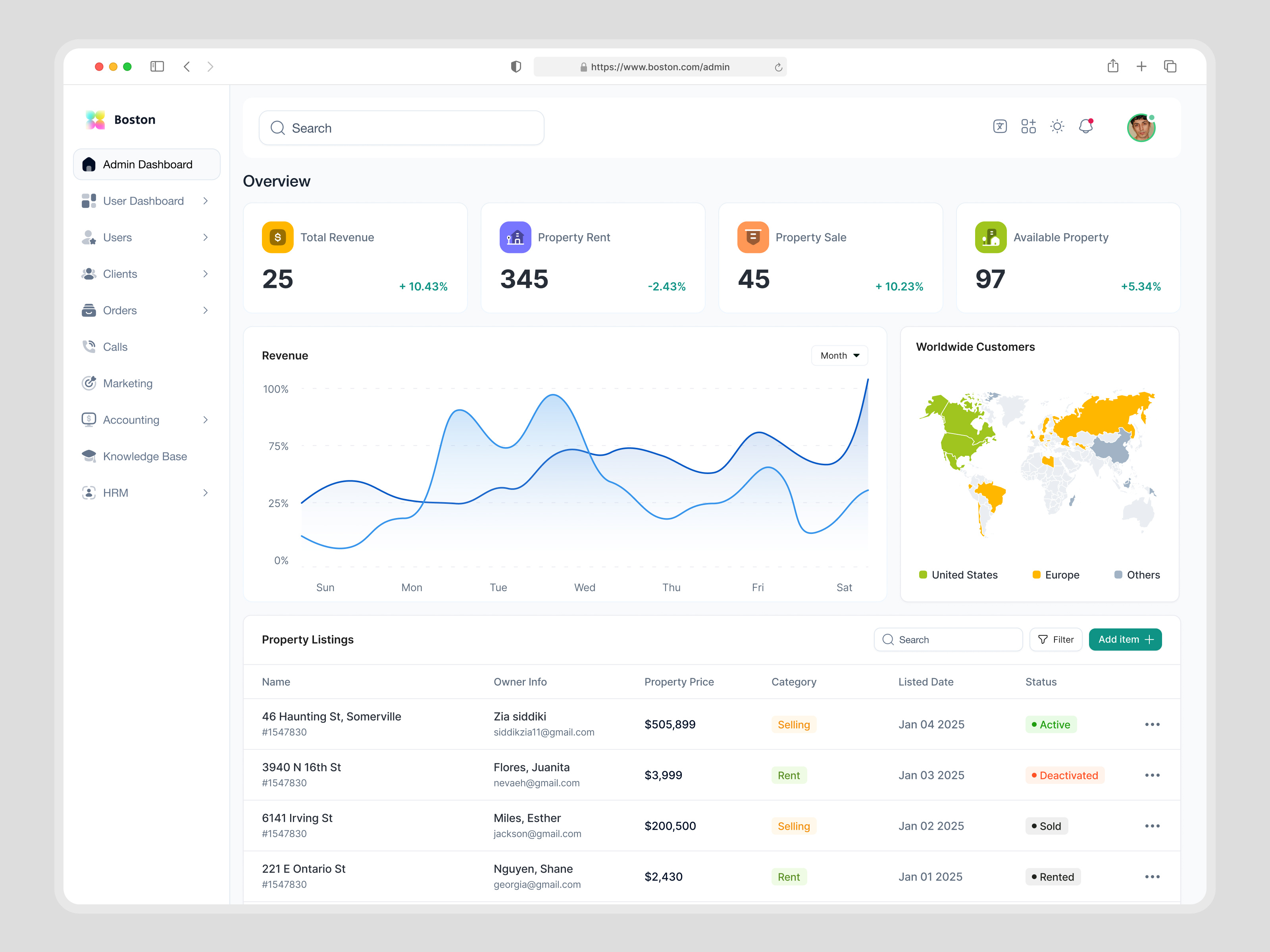Click the Total Revenue dollar icon

(277, 237)
